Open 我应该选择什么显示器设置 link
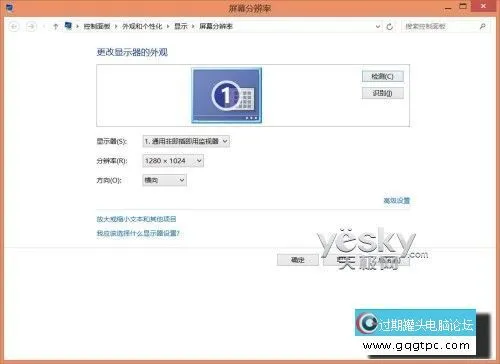The image size is (500, 364). click(138, 233)
